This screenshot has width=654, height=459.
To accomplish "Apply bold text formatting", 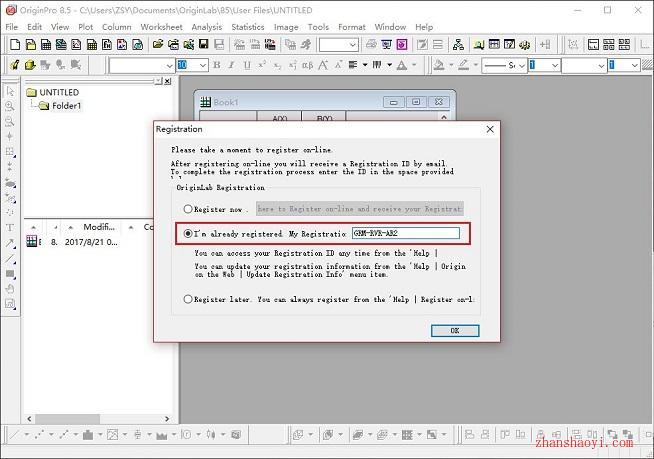I will [216, 65].
